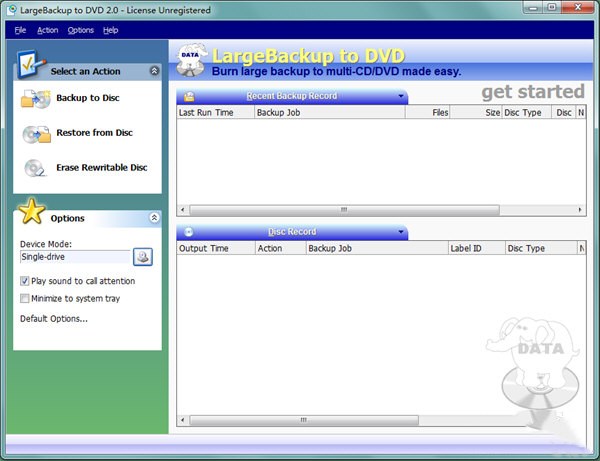The width and height of the screenshot is (600, 461).
Task: Open the Action menu
Action: 48,30
